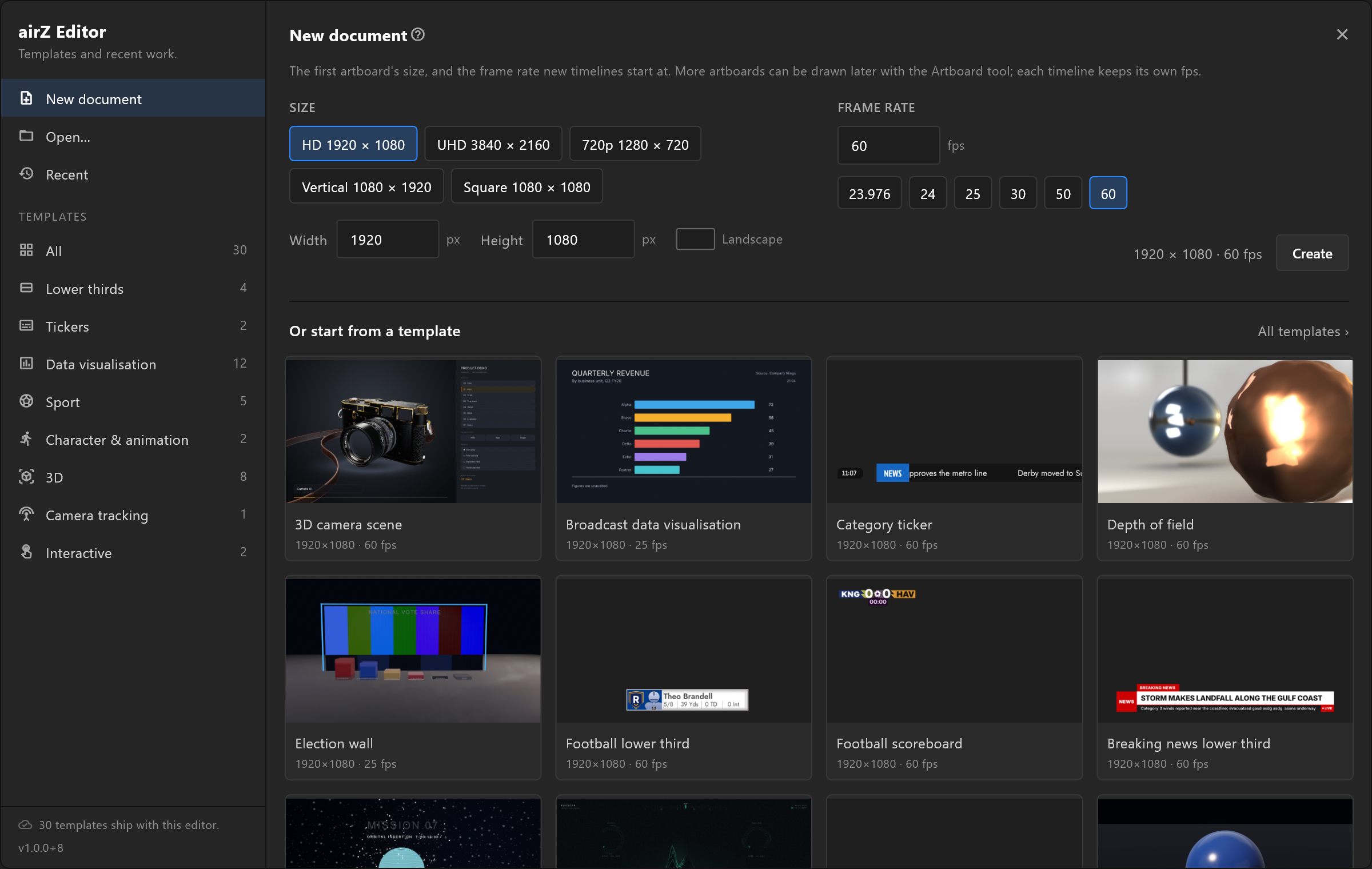Open the All templates link
1372x869 pixels.
point(1303,332)
